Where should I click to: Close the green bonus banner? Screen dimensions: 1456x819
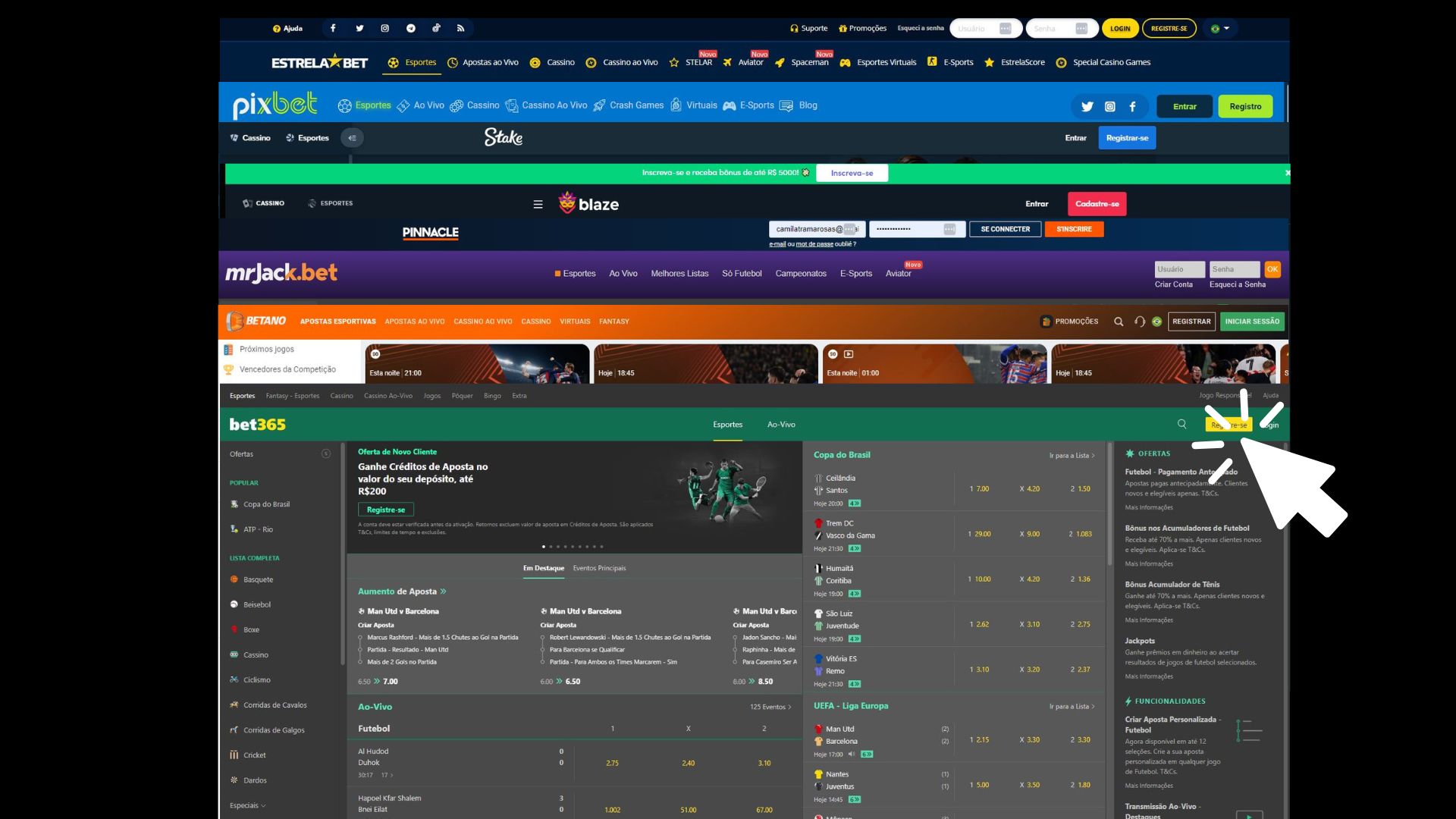pos(1287,173)
